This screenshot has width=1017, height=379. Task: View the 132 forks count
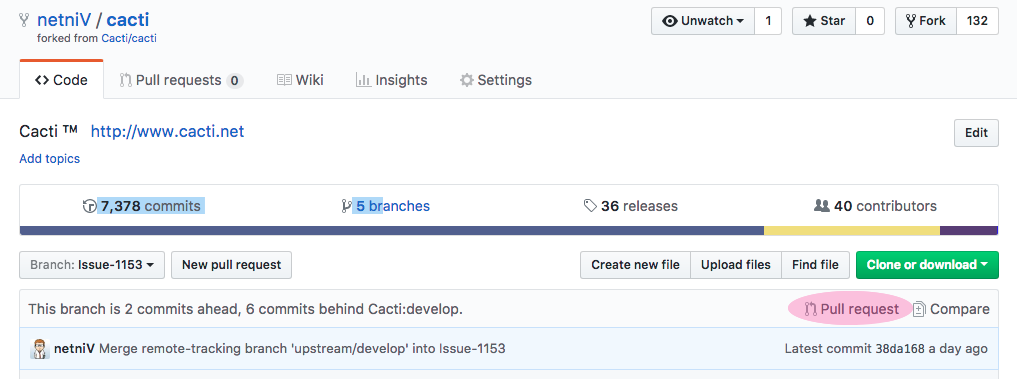(x=977, y=21)
